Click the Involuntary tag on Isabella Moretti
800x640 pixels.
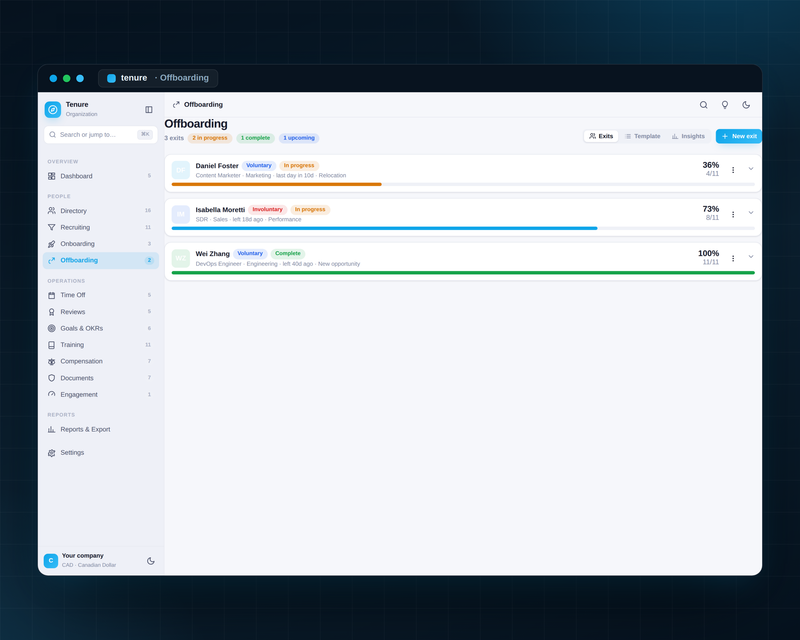(267, 210)
